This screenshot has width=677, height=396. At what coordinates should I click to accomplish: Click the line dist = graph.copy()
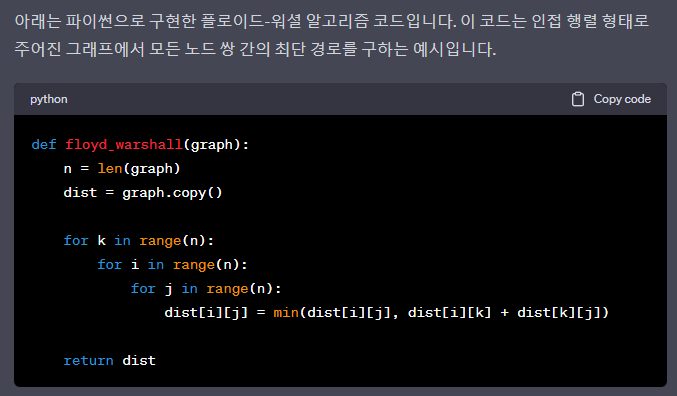143,192
